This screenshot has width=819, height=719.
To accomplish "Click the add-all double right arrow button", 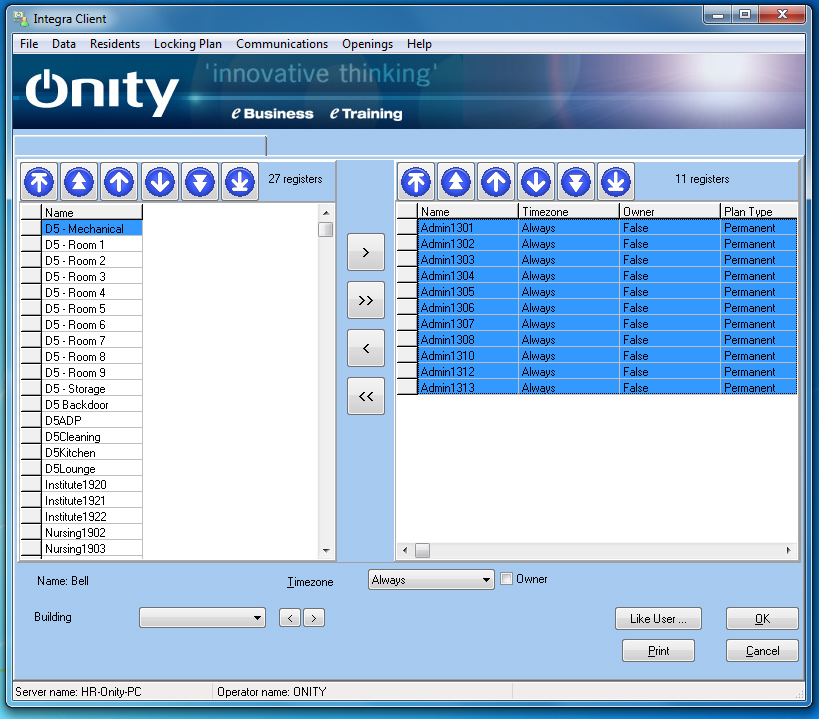I will (365, 300).
